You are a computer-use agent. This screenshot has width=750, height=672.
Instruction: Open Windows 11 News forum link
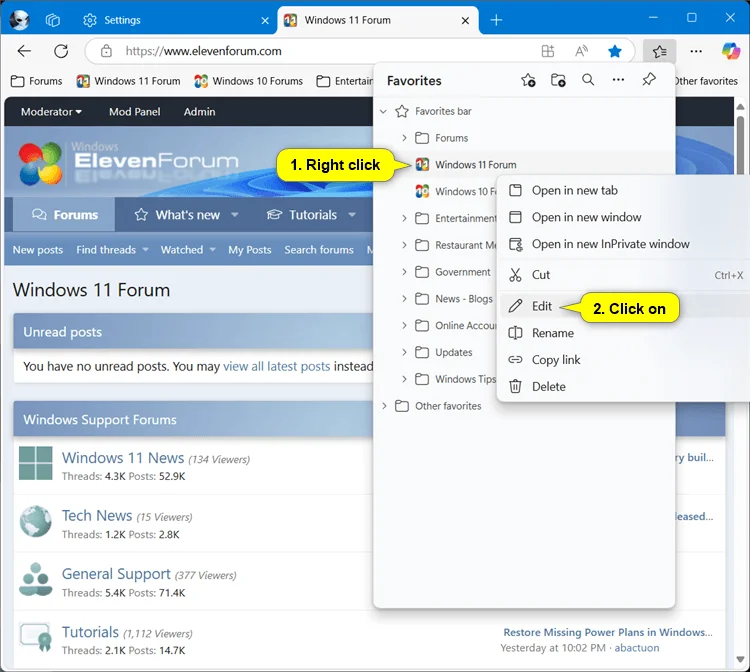click(x=123, y=458)
